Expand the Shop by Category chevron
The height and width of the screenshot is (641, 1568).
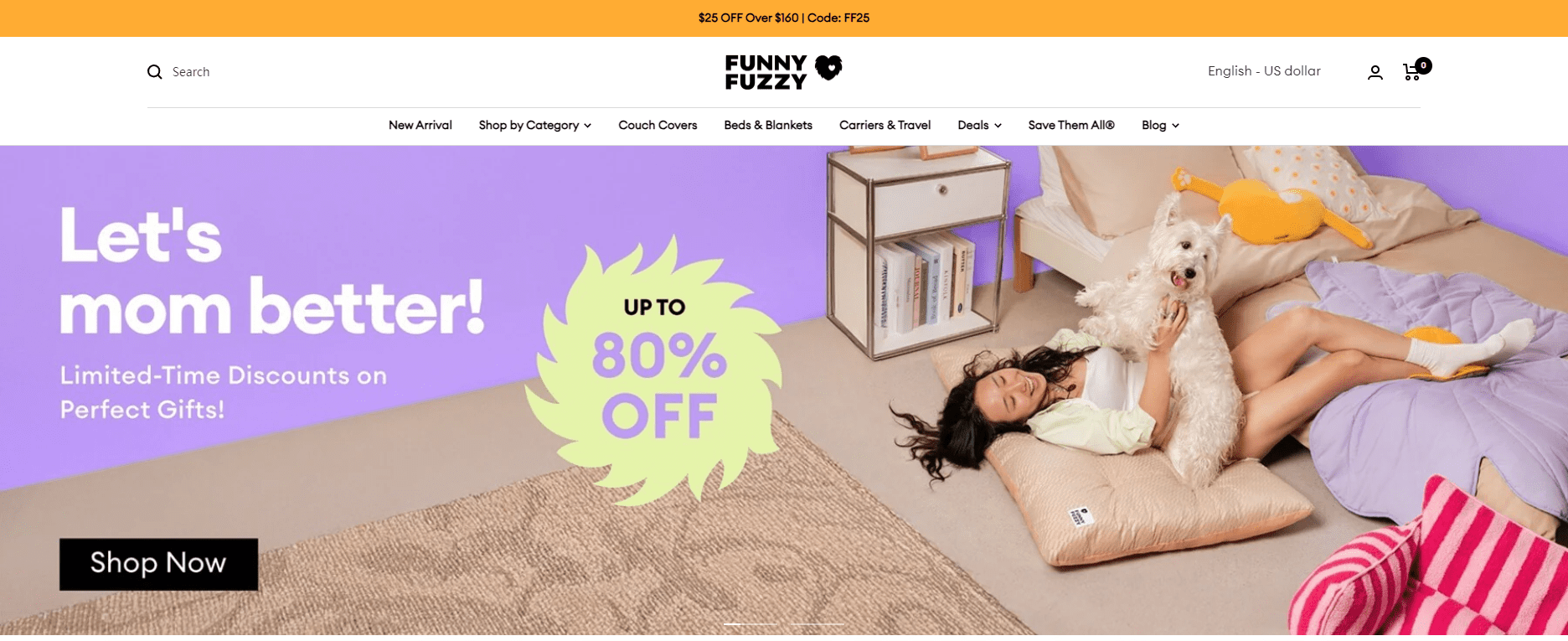click(x=588, y=126)
